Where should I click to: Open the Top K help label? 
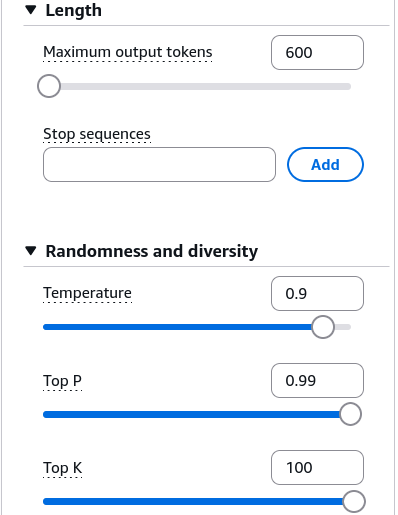(62, 468)
